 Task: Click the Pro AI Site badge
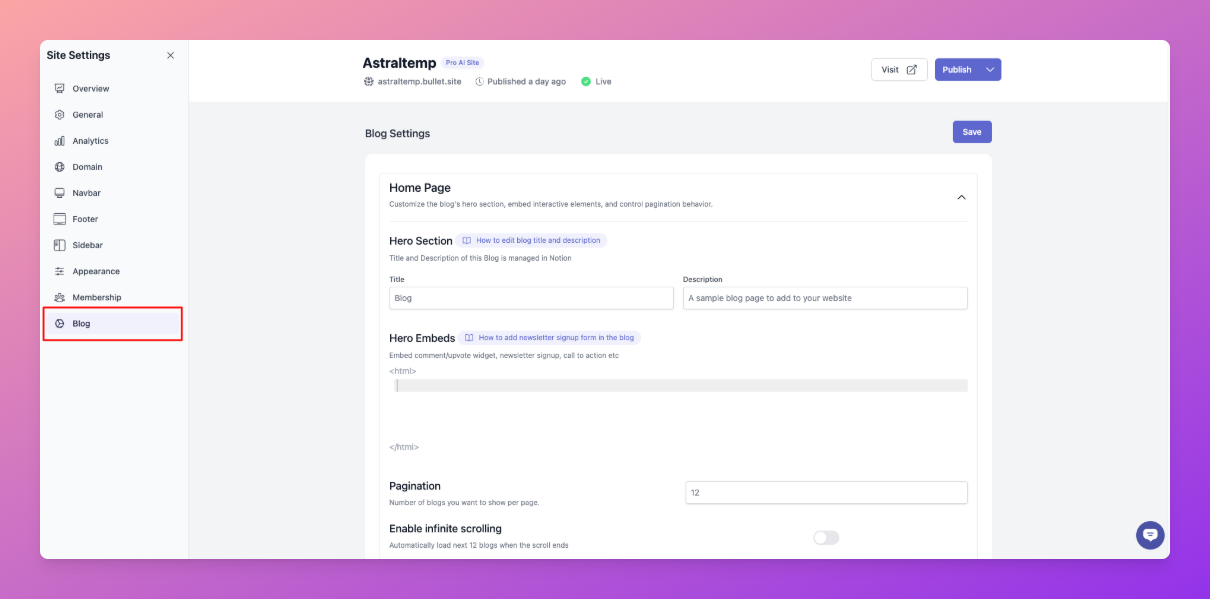point(463,62)
